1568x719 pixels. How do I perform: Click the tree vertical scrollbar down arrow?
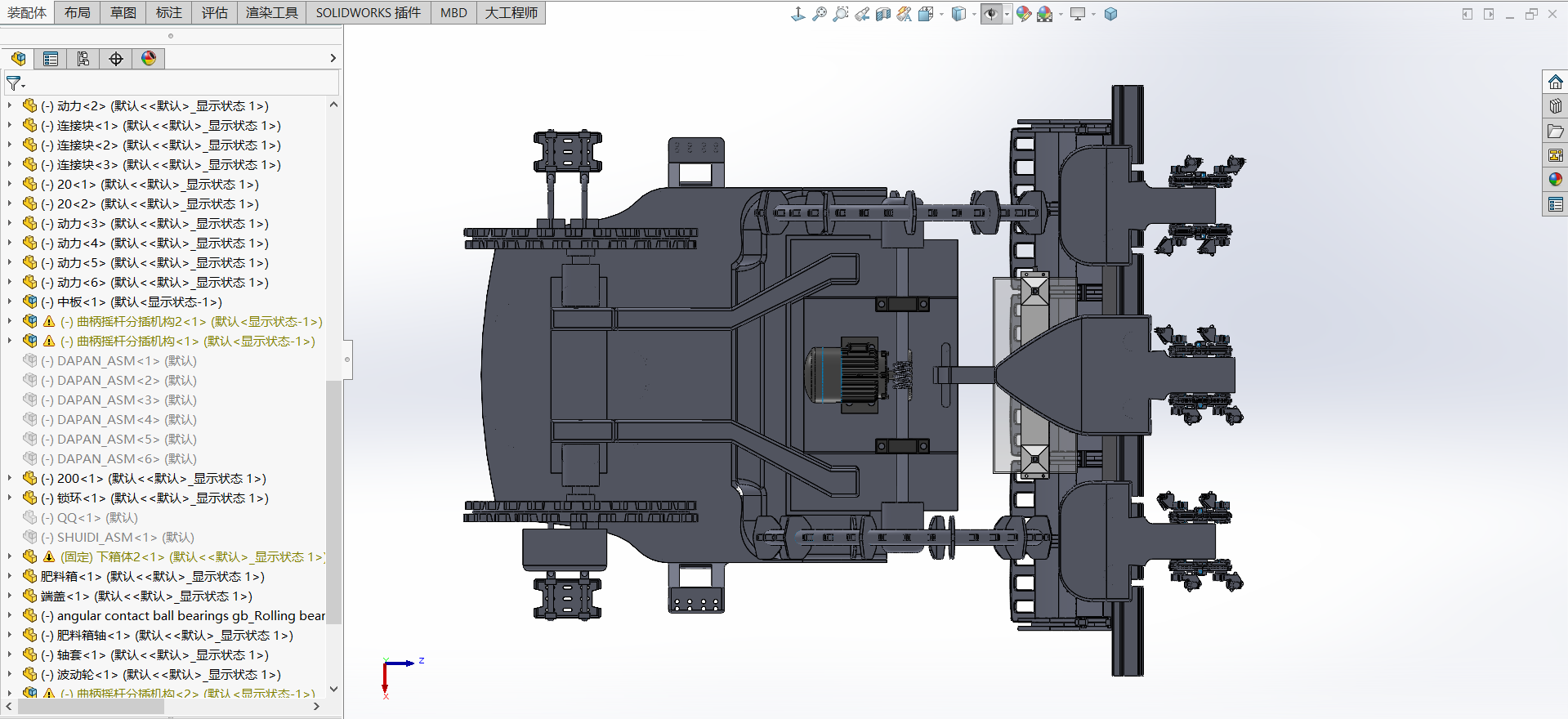click(333, 690)
